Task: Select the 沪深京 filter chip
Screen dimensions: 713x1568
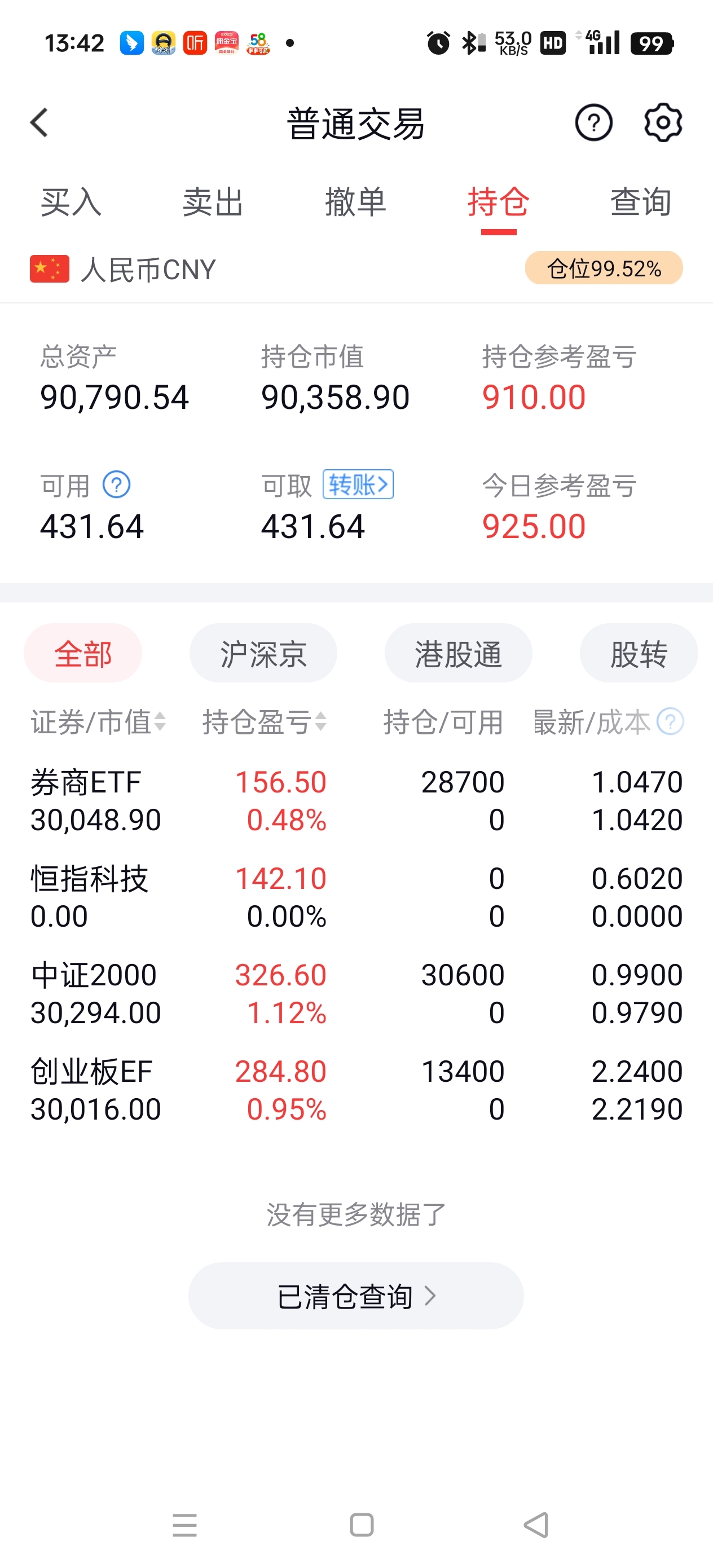Action: point(263,653)
